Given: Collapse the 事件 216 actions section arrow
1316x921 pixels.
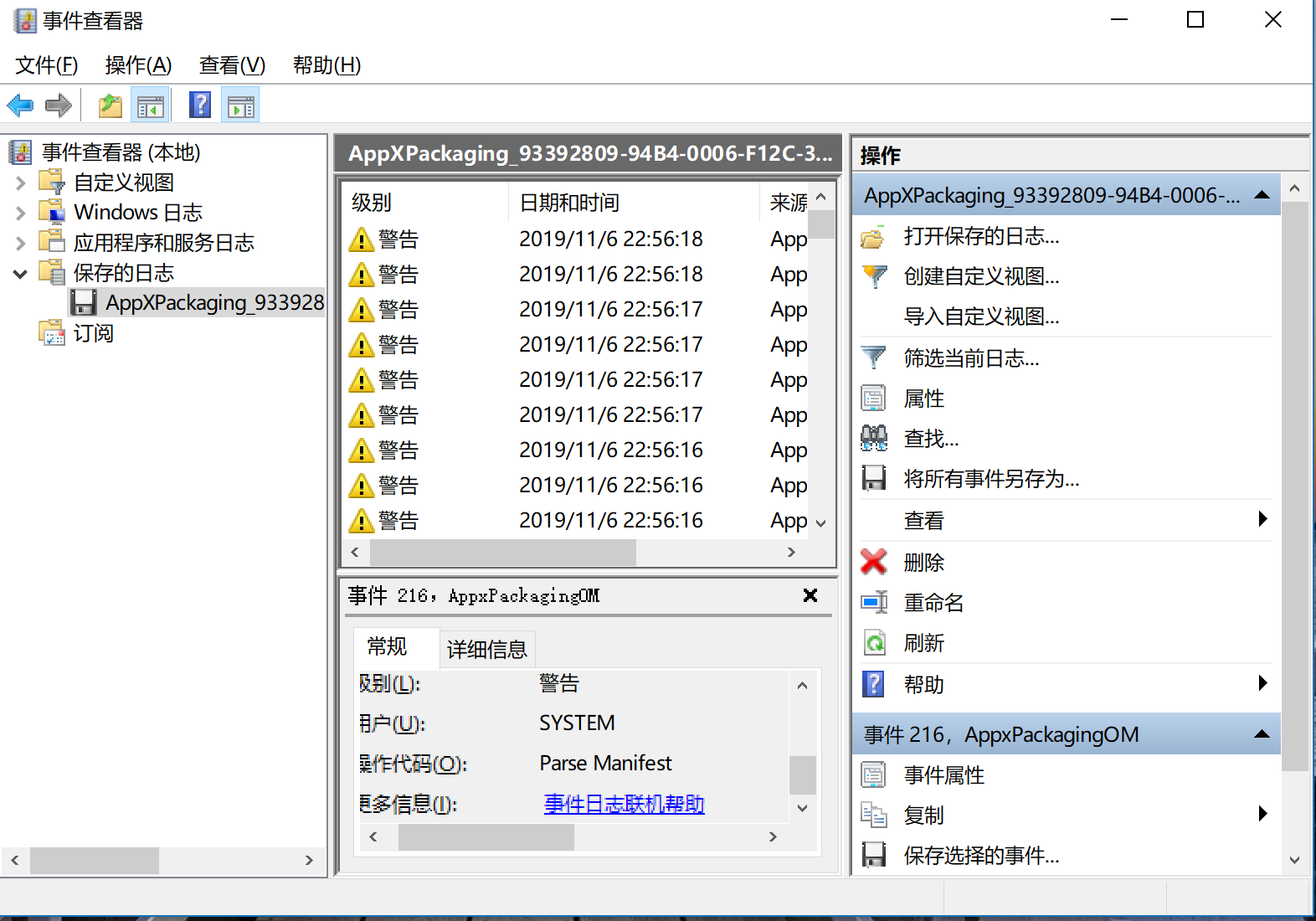Looking at the screenshot, I should click(x=1262, y=734).
